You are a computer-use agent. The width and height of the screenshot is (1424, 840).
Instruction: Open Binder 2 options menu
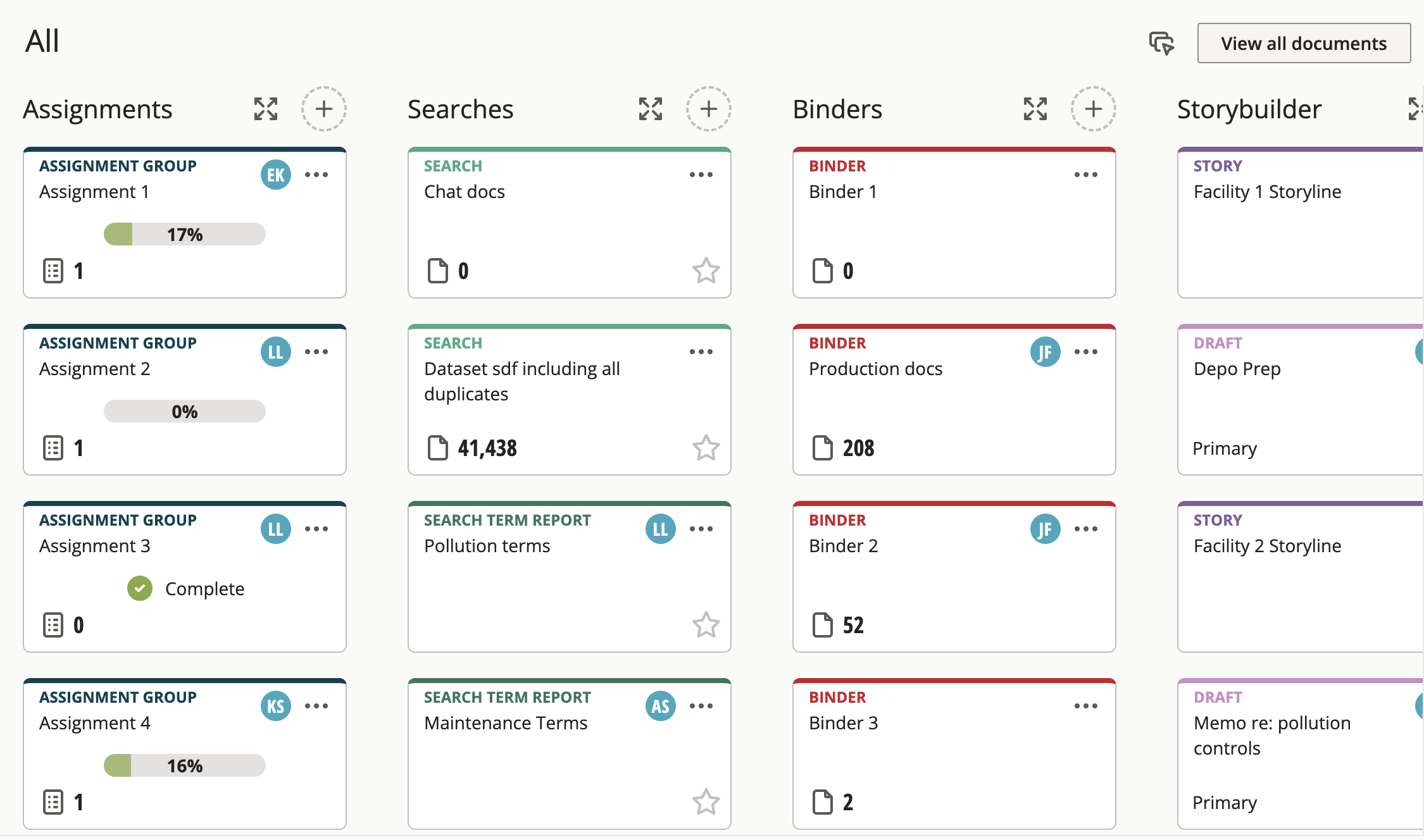(1086, 529)
